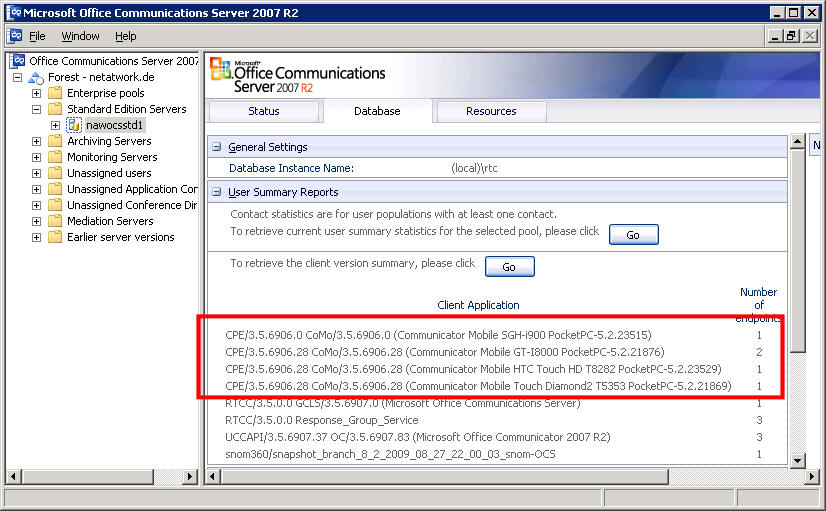Click the Forest netatwork.de icon
The height and width of the screenshot is (511, 826).
pos(36,77)
